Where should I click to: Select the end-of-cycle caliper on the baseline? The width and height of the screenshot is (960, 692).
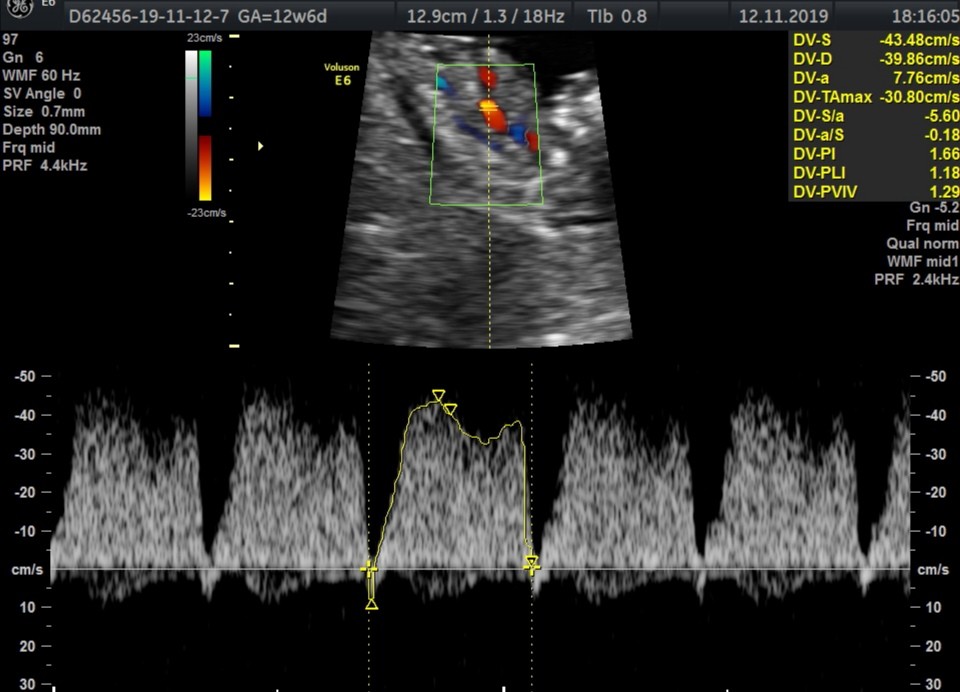tap(532, 565)
